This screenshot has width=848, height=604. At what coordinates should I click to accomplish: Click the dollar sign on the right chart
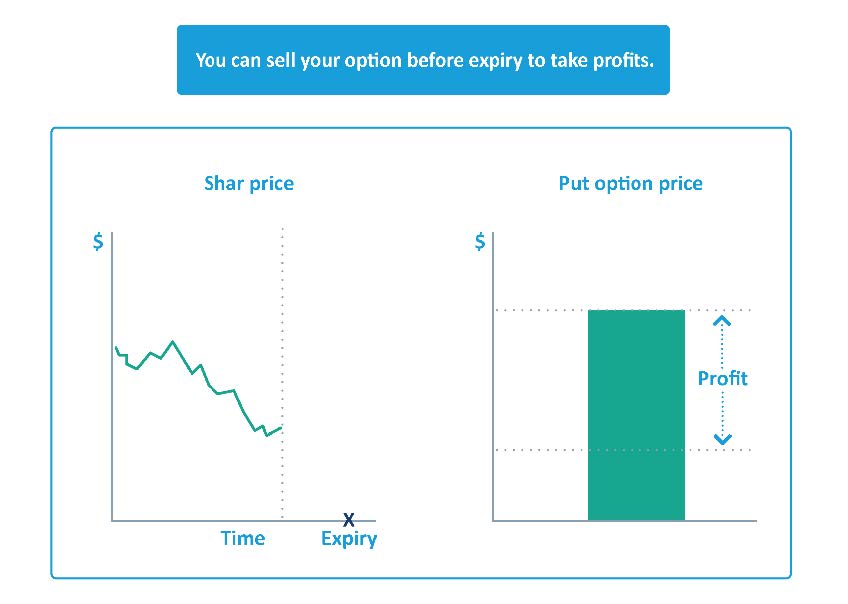point(481,242)
